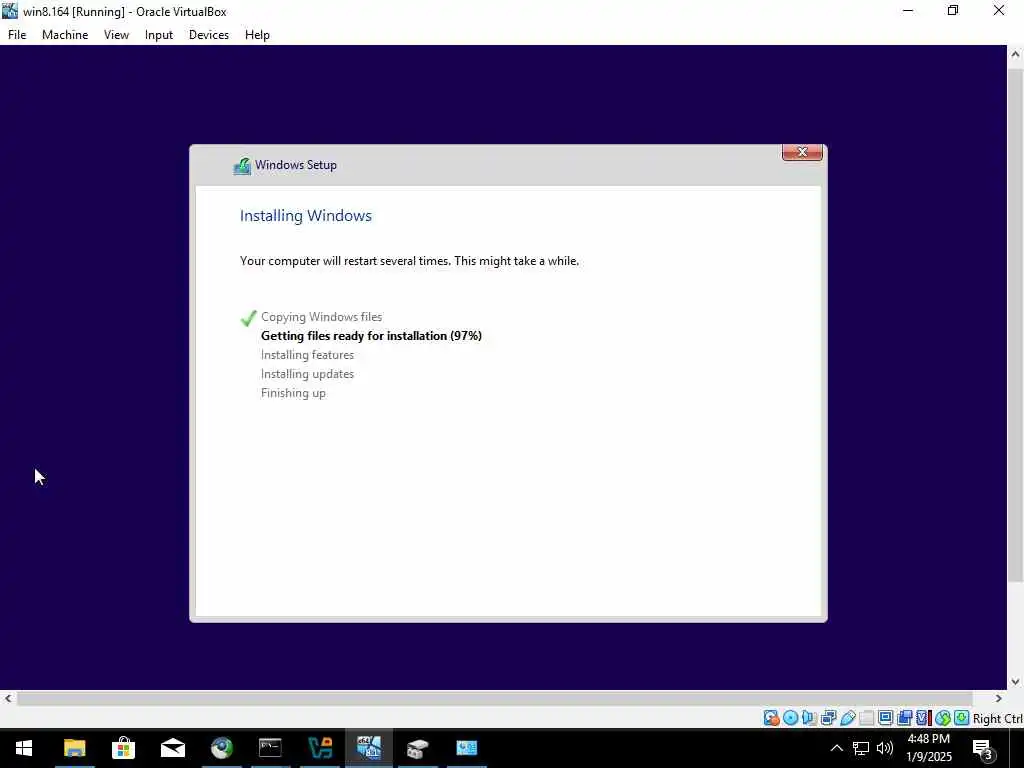Click the horizontal scrollbar left arrow
The image size is (1024, 768).
pos(8,698)
